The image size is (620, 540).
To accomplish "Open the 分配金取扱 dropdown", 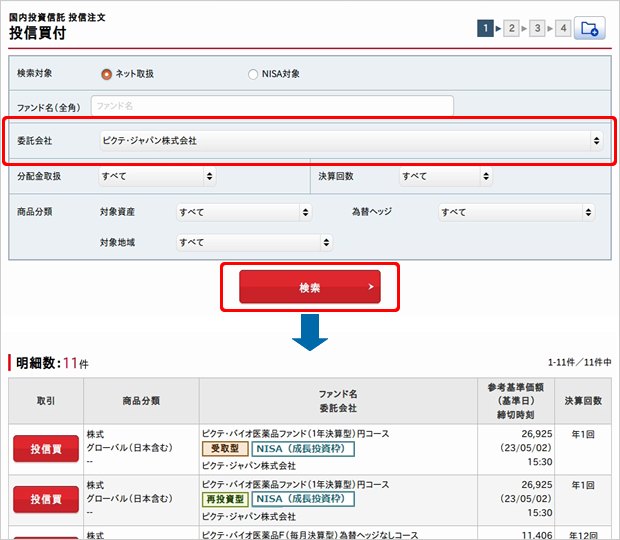I will point(157,176).
